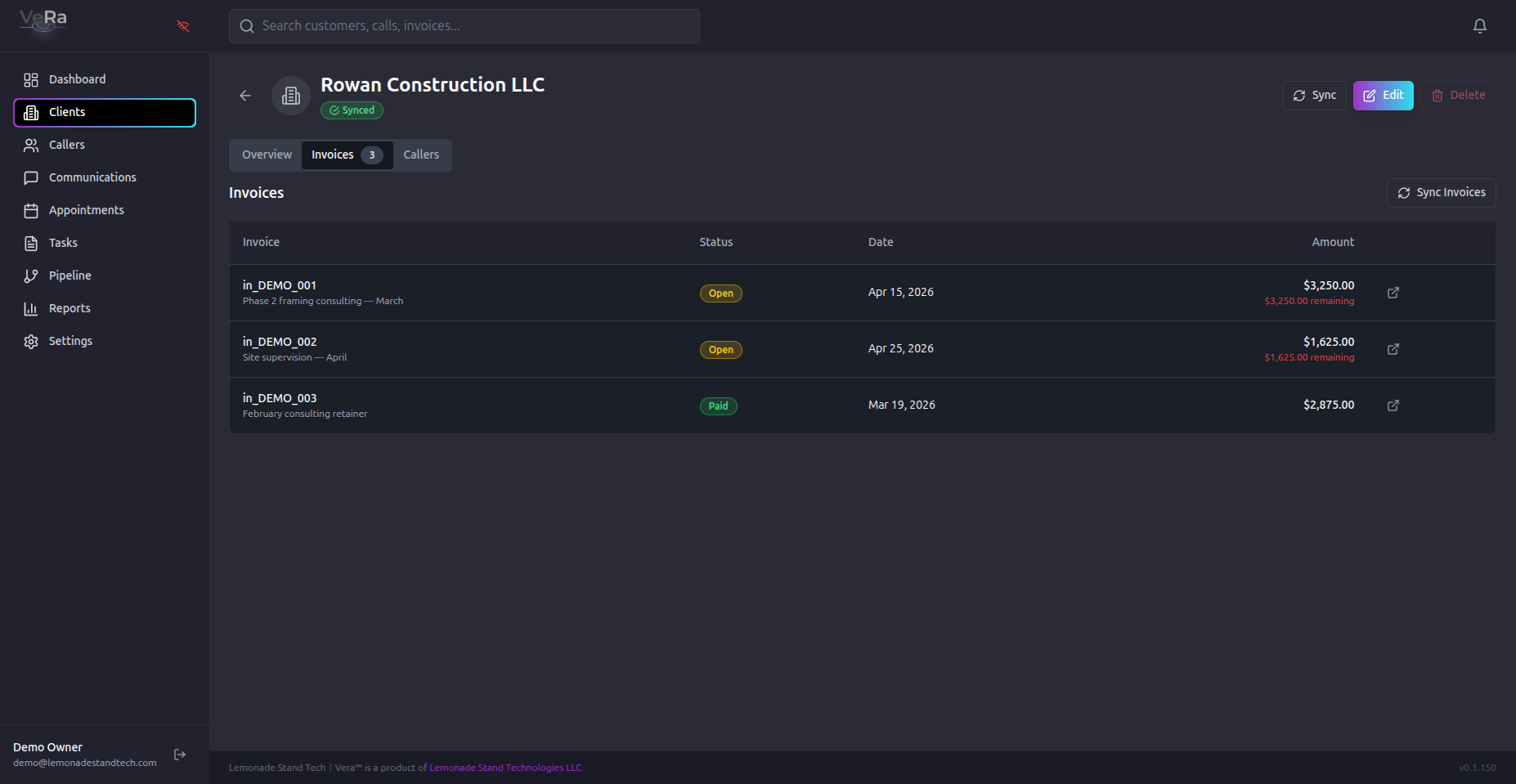1516x784 pixels.
Task: Click the Status column header
Action: coord(716,242)
